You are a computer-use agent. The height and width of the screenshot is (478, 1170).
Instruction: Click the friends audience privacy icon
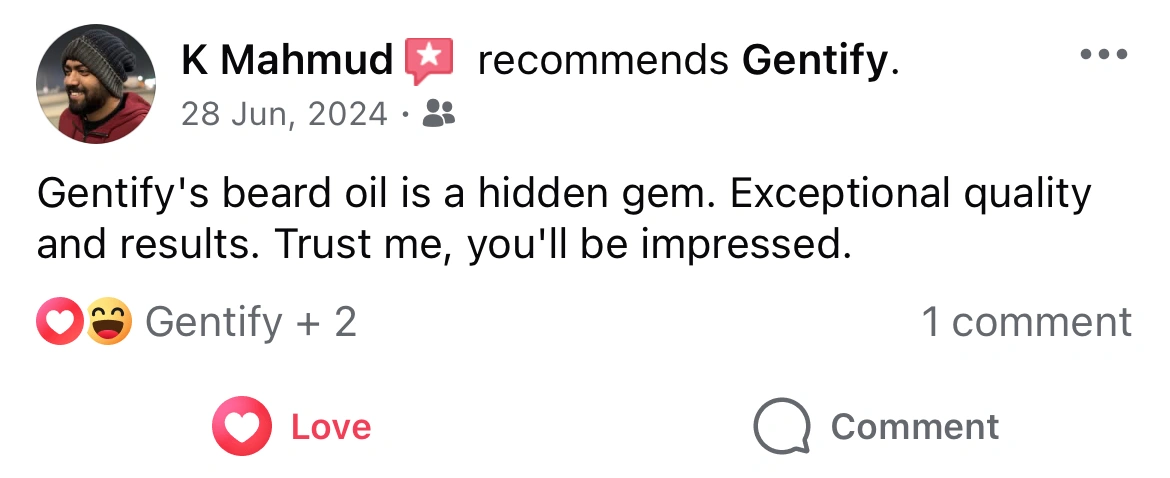click(x=439, y=115)
